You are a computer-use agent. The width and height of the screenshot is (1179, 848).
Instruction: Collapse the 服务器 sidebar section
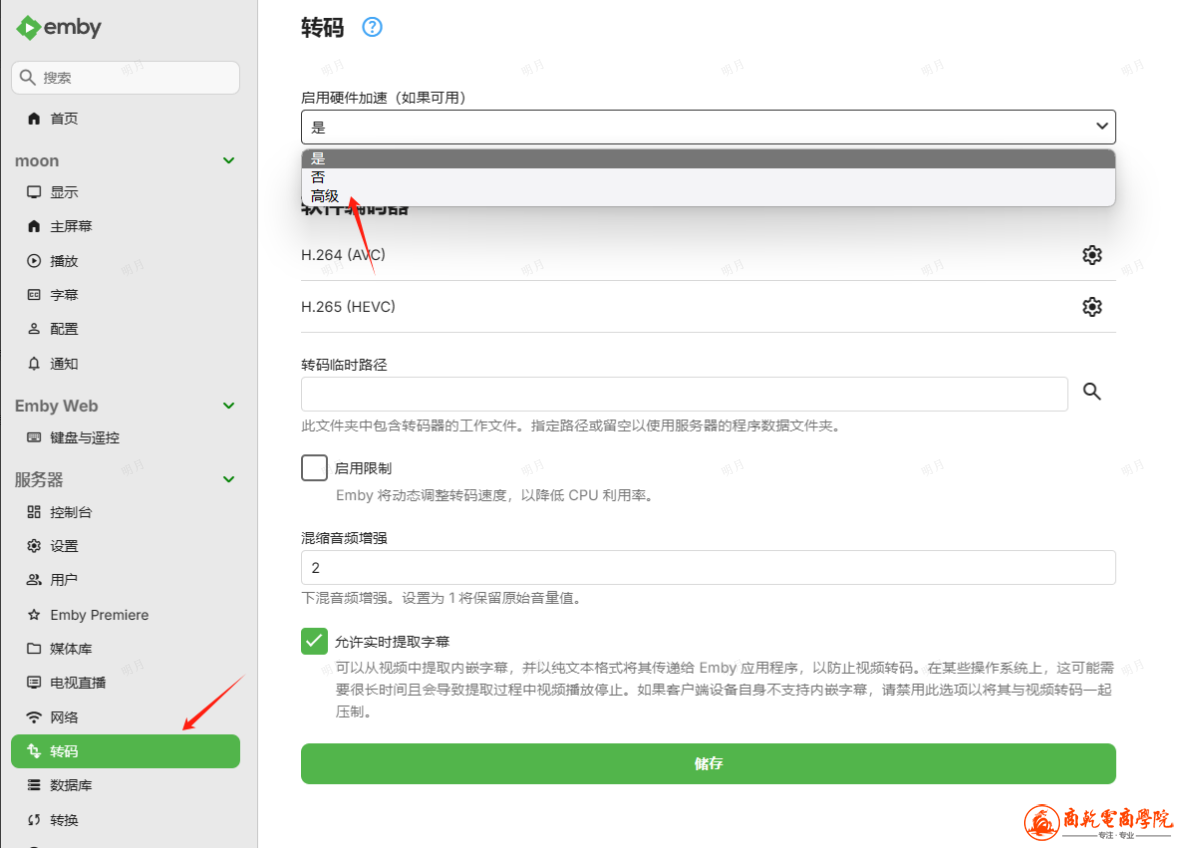[x=229, y=480]
